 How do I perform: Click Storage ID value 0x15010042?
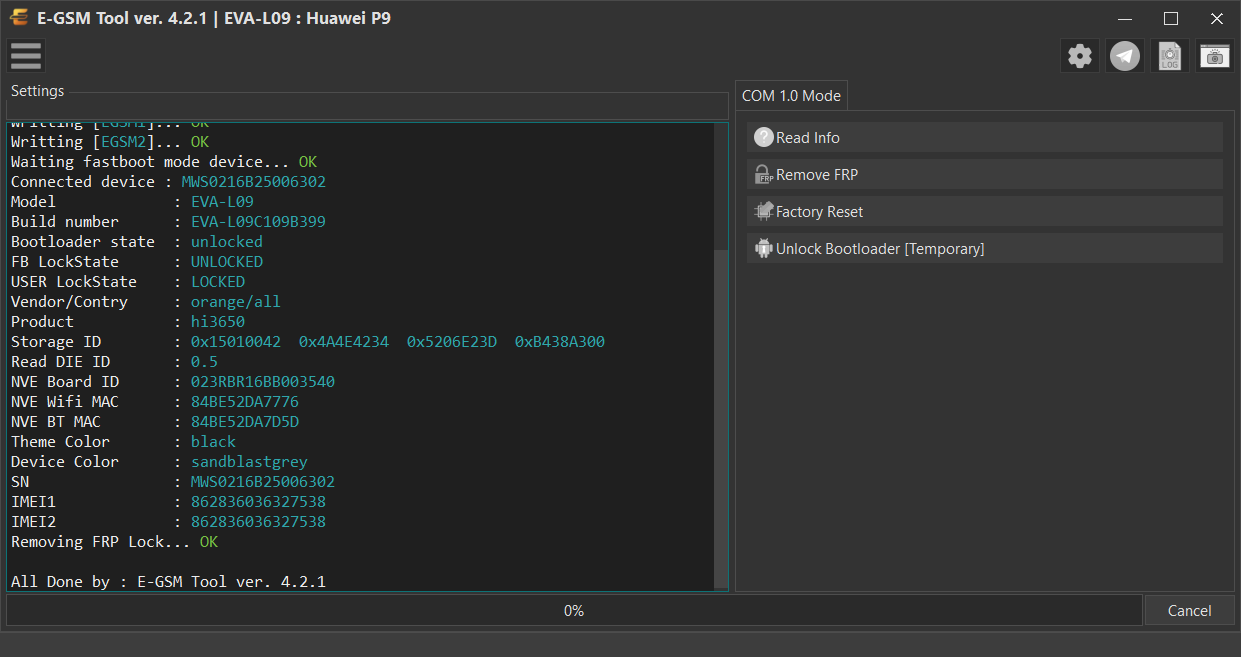click(236, 341)
